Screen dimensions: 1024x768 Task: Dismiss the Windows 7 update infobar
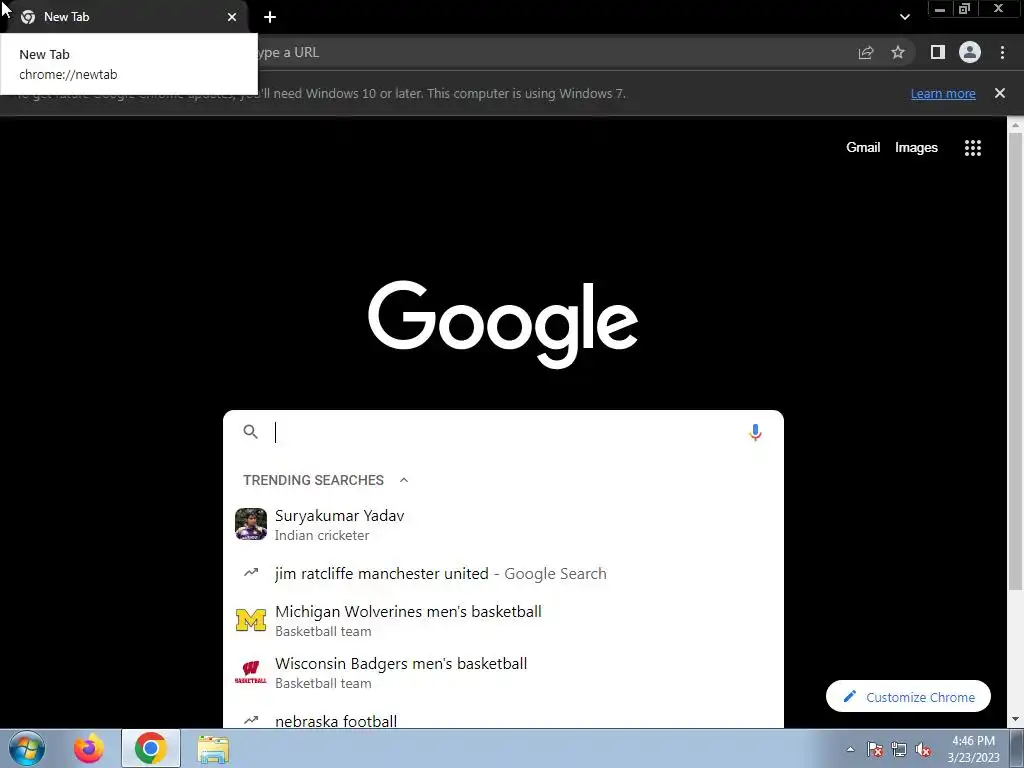click(x=1000, y=93)
